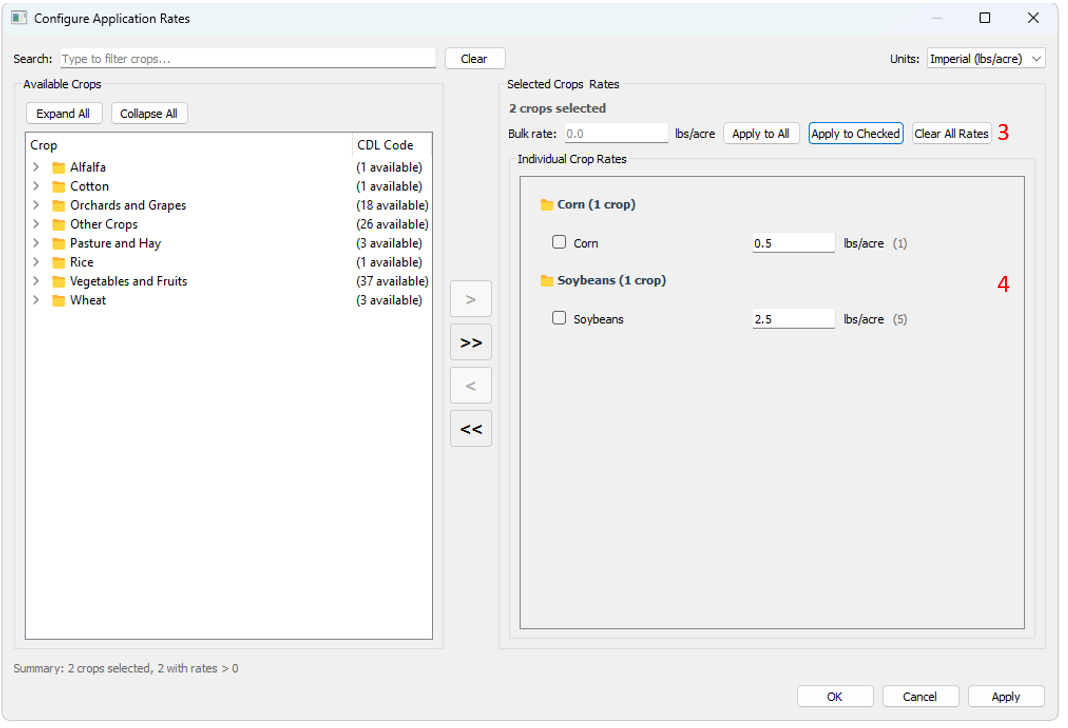Select the Pasture and Hay tree item
This screenshot has height=728, width=1068.
point(115,244)
